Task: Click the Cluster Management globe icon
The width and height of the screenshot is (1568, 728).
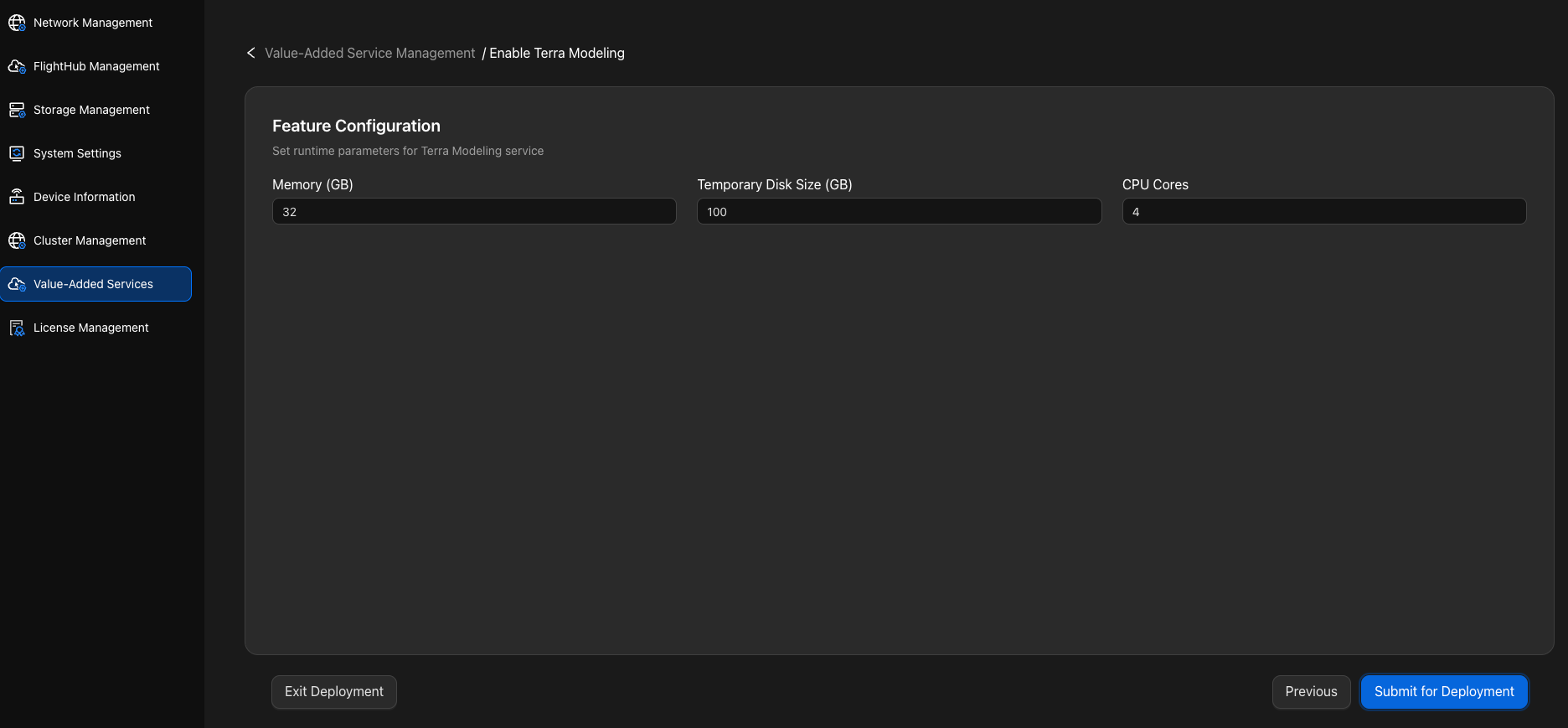Action: click(x=17, y=240)
